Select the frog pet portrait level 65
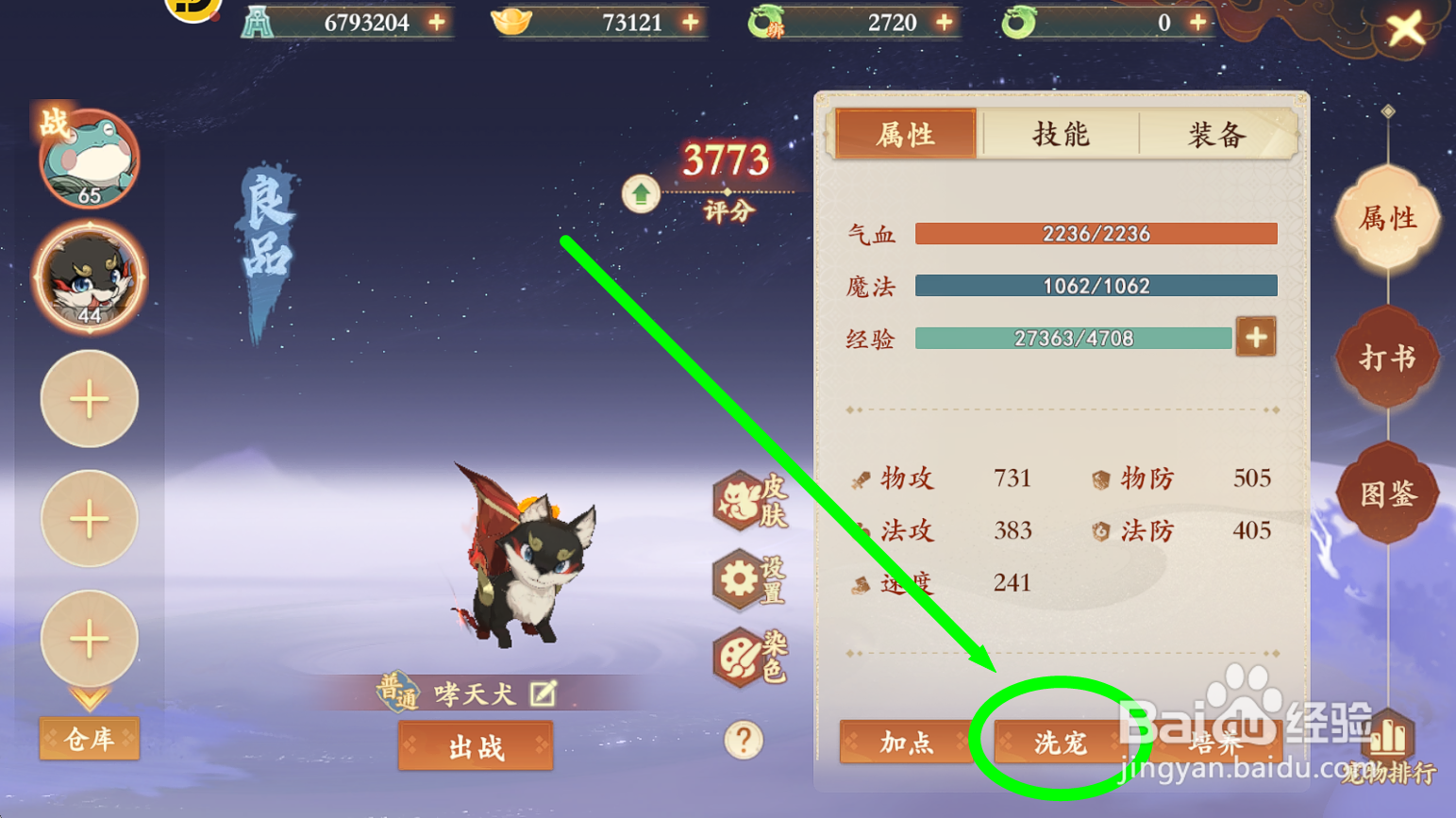The image size is (1456, 818). coord(89,159)
